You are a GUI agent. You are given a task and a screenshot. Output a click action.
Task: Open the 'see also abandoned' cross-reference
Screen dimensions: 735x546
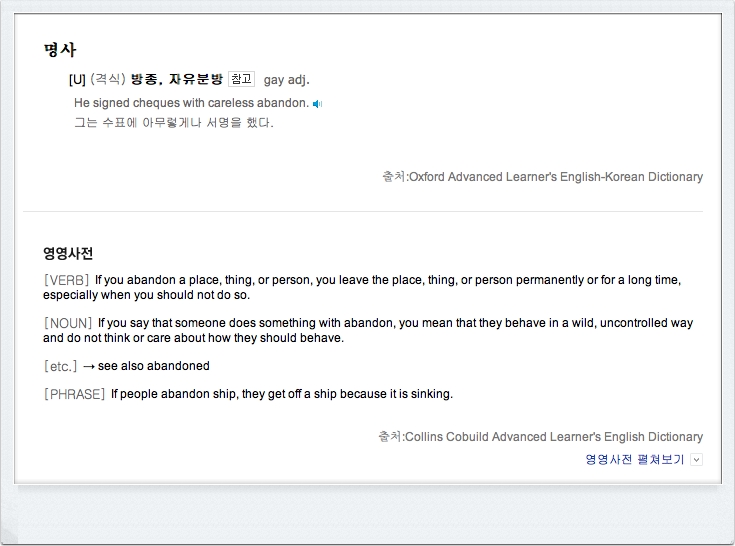154,366
